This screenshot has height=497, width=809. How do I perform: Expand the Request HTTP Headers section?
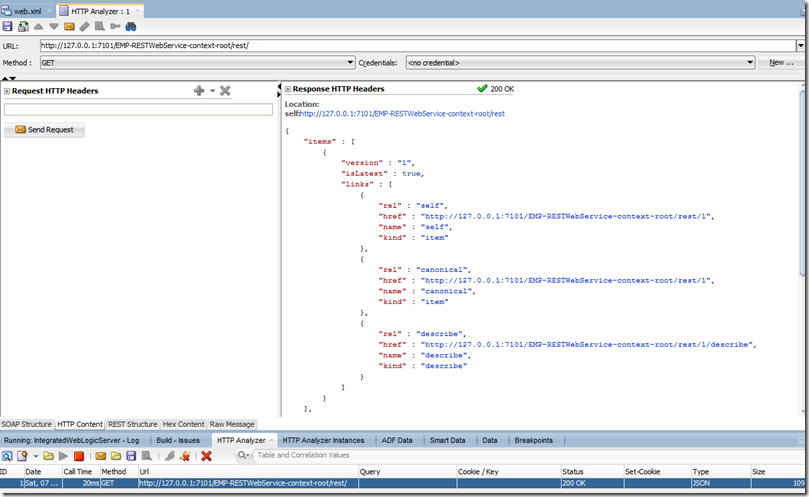coord(7,91)
